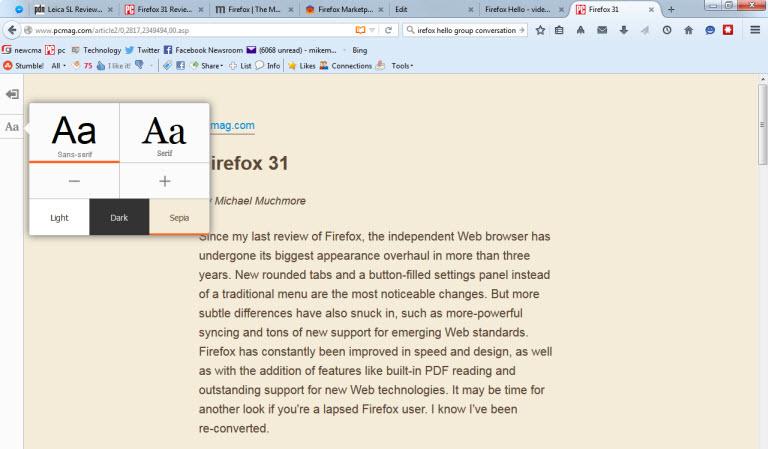Choose the Dark color theme

119,217
